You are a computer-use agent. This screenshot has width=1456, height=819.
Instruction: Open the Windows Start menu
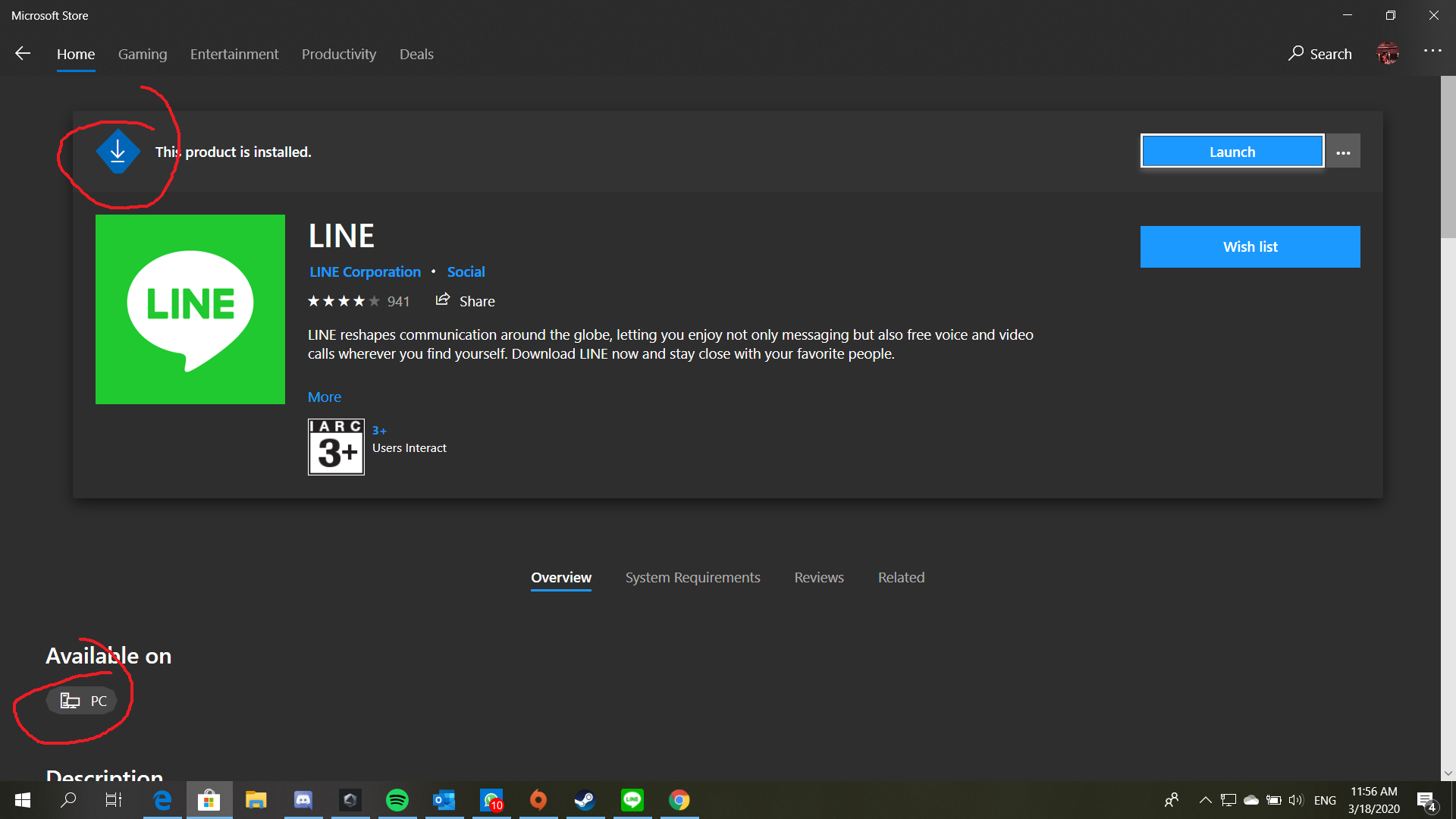[23, 800]
